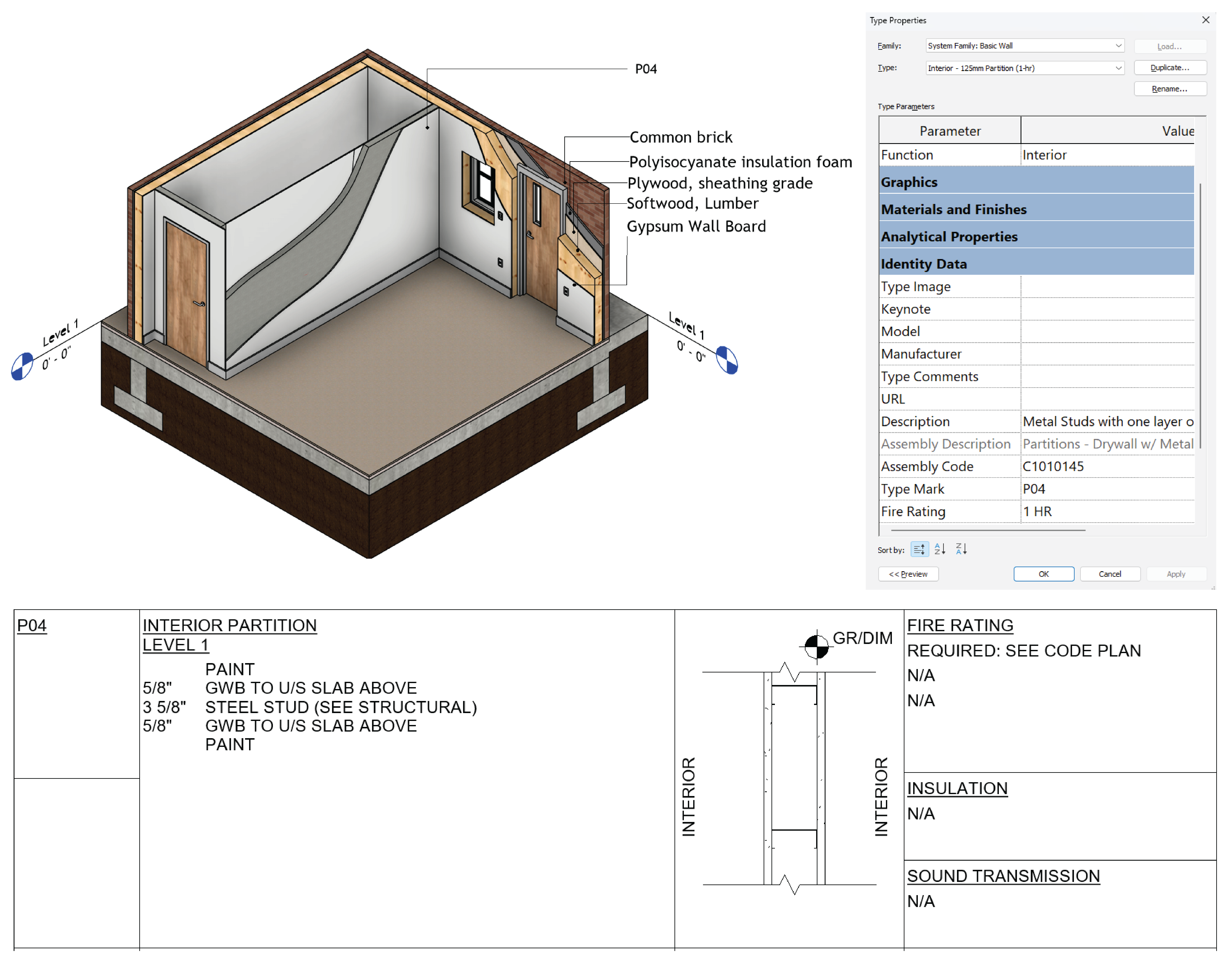1232x957 pixels.
Task: Click FIRE RATING heading in schedule
Action: click(x=960, y=625)
